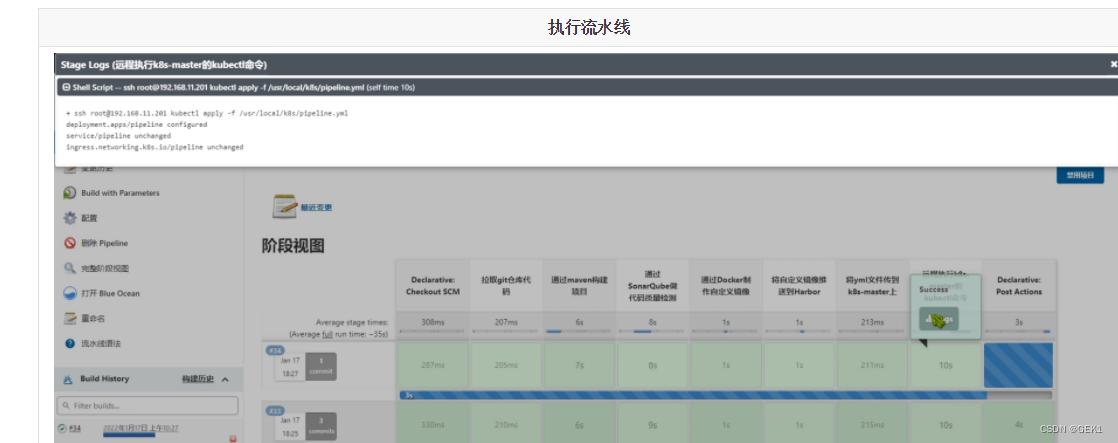Click the SonarQube stage header
This screenshot has height=443, width=1118.
pyautogui.click(x=652, y=285)
